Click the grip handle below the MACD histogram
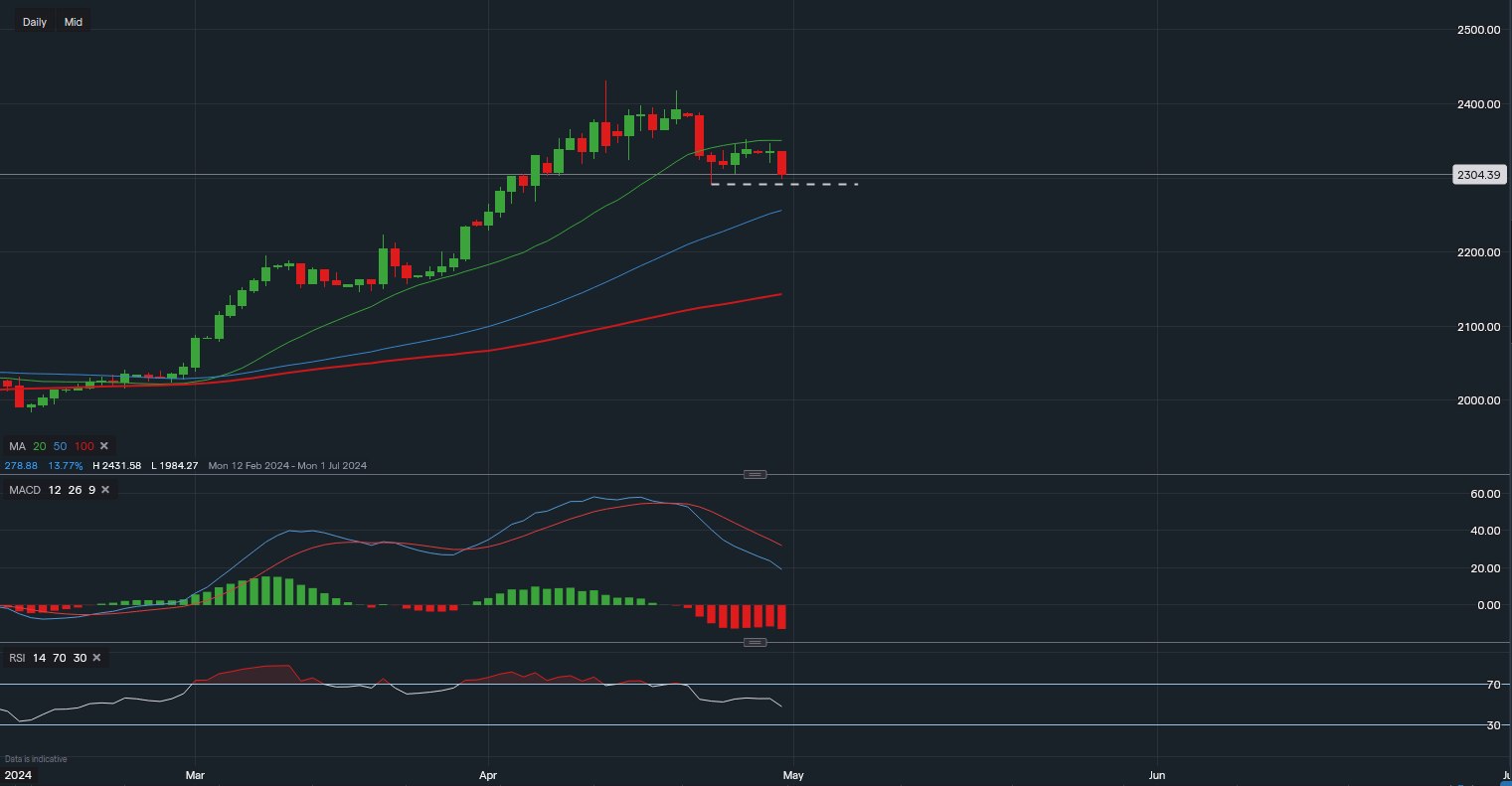The image size is (1512, 786). pos(755,642)
